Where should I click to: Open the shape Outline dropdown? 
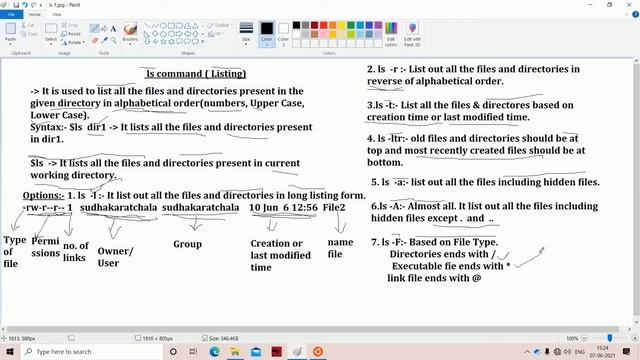(x=220, y=25)
